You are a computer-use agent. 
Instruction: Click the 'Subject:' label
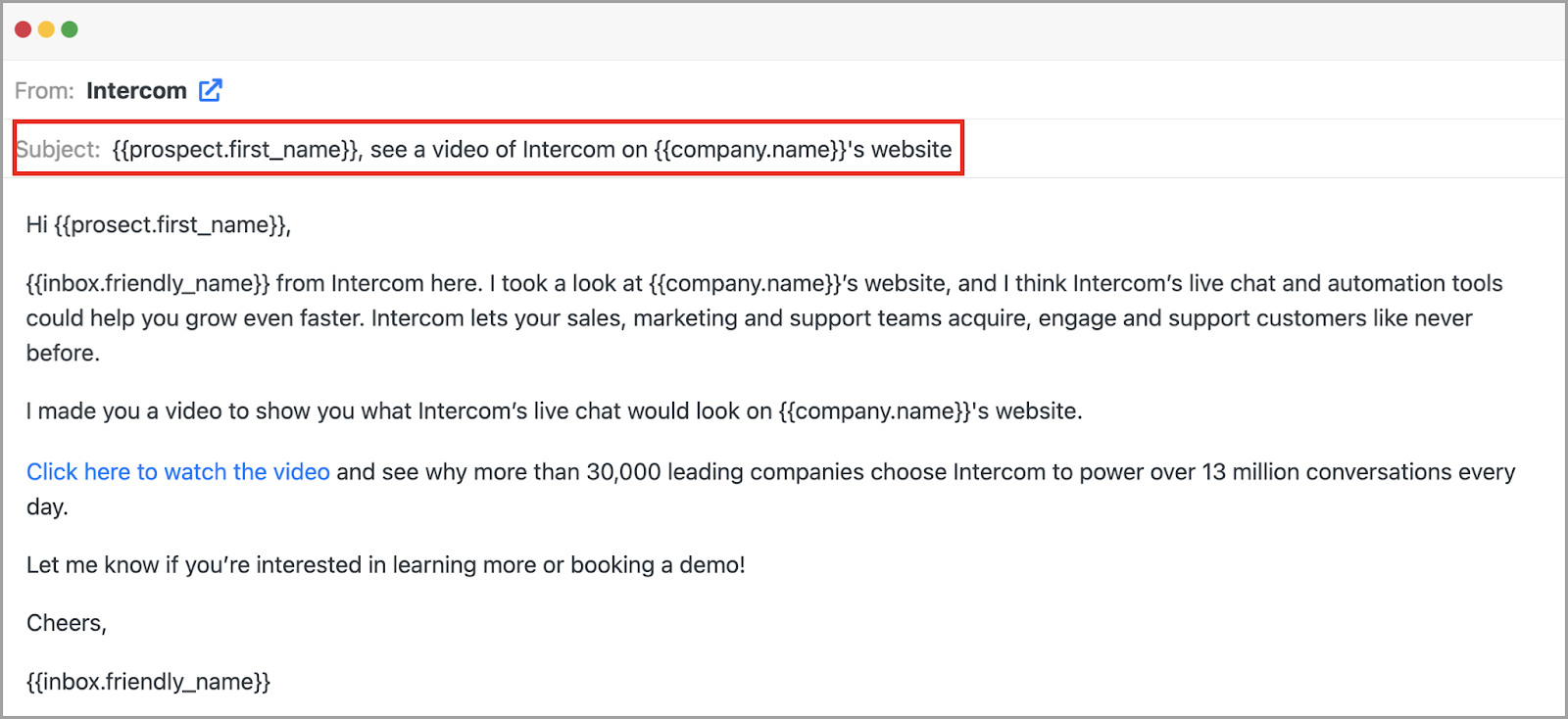pyautogui.click(x=58, y=150)
